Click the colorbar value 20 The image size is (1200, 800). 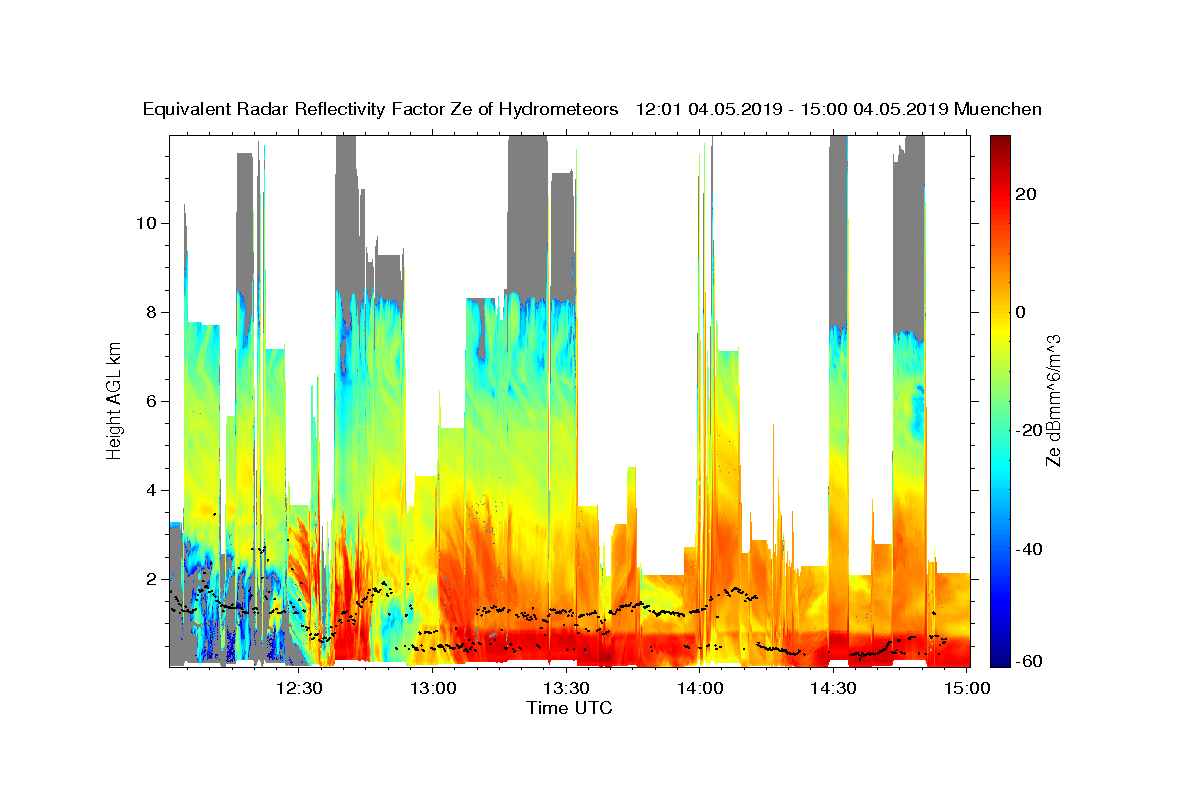click(x=1027, y=194)
